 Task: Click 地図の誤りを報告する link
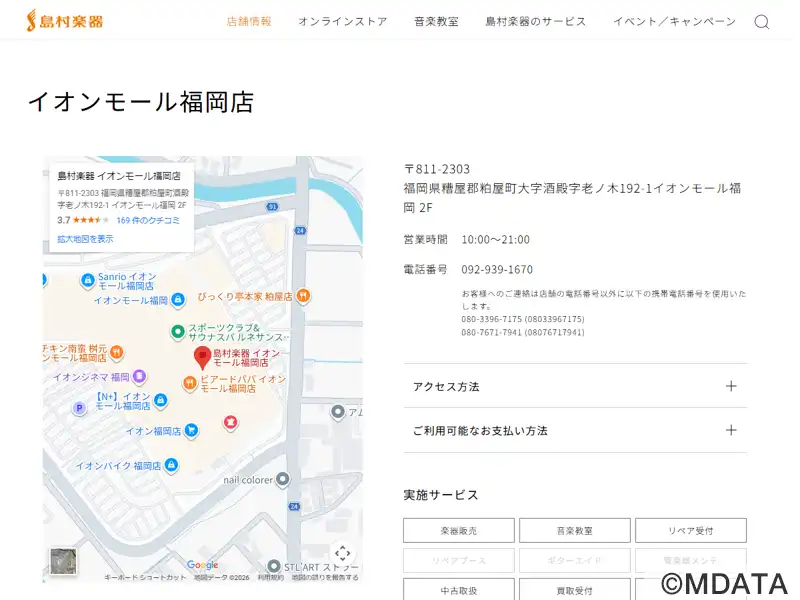coord(325,578)
